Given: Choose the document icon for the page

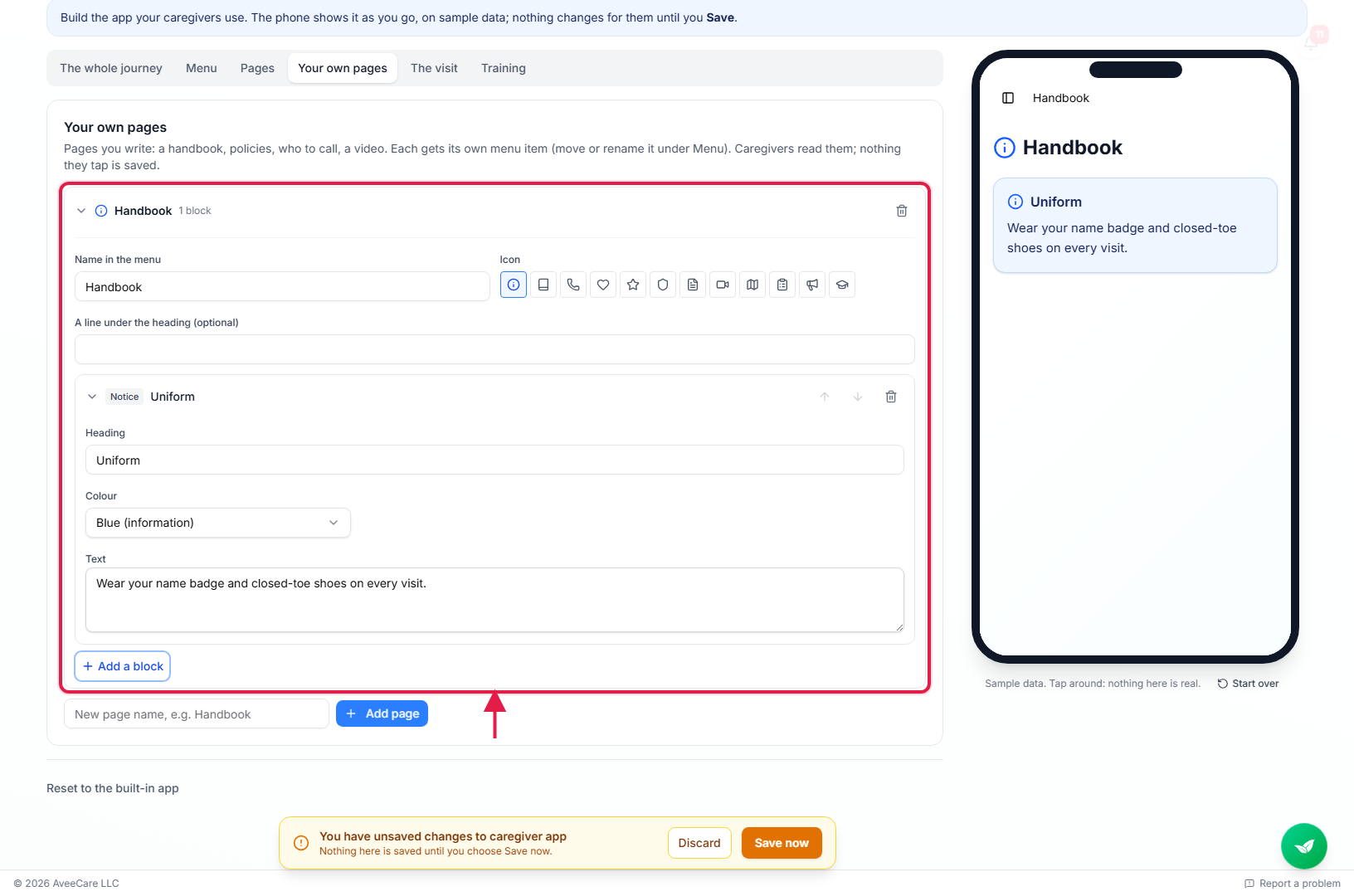Looking at the screenshot, I should [693, 285].
